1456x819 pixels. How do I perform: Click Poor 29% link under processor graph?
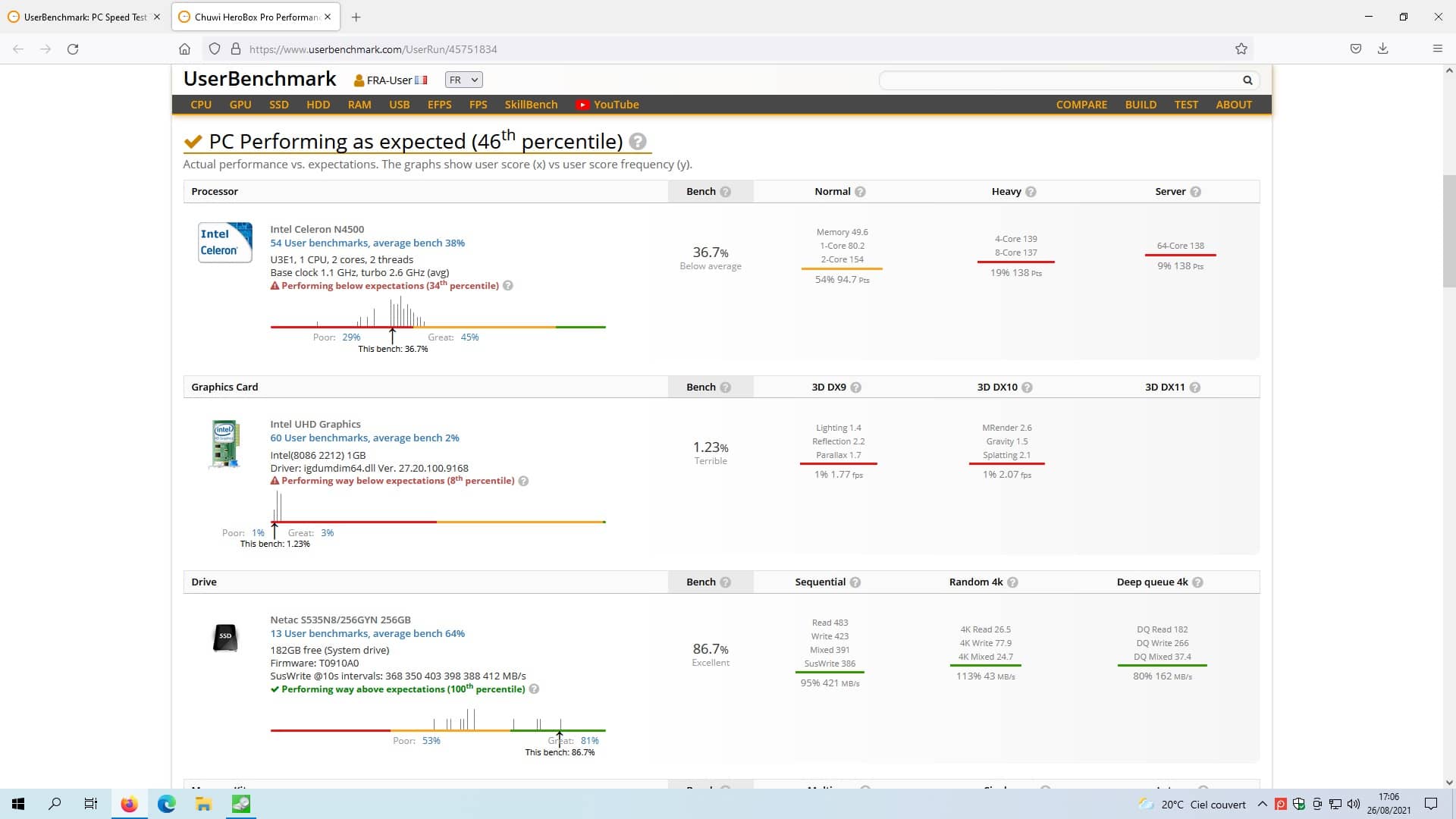point(351,337)
